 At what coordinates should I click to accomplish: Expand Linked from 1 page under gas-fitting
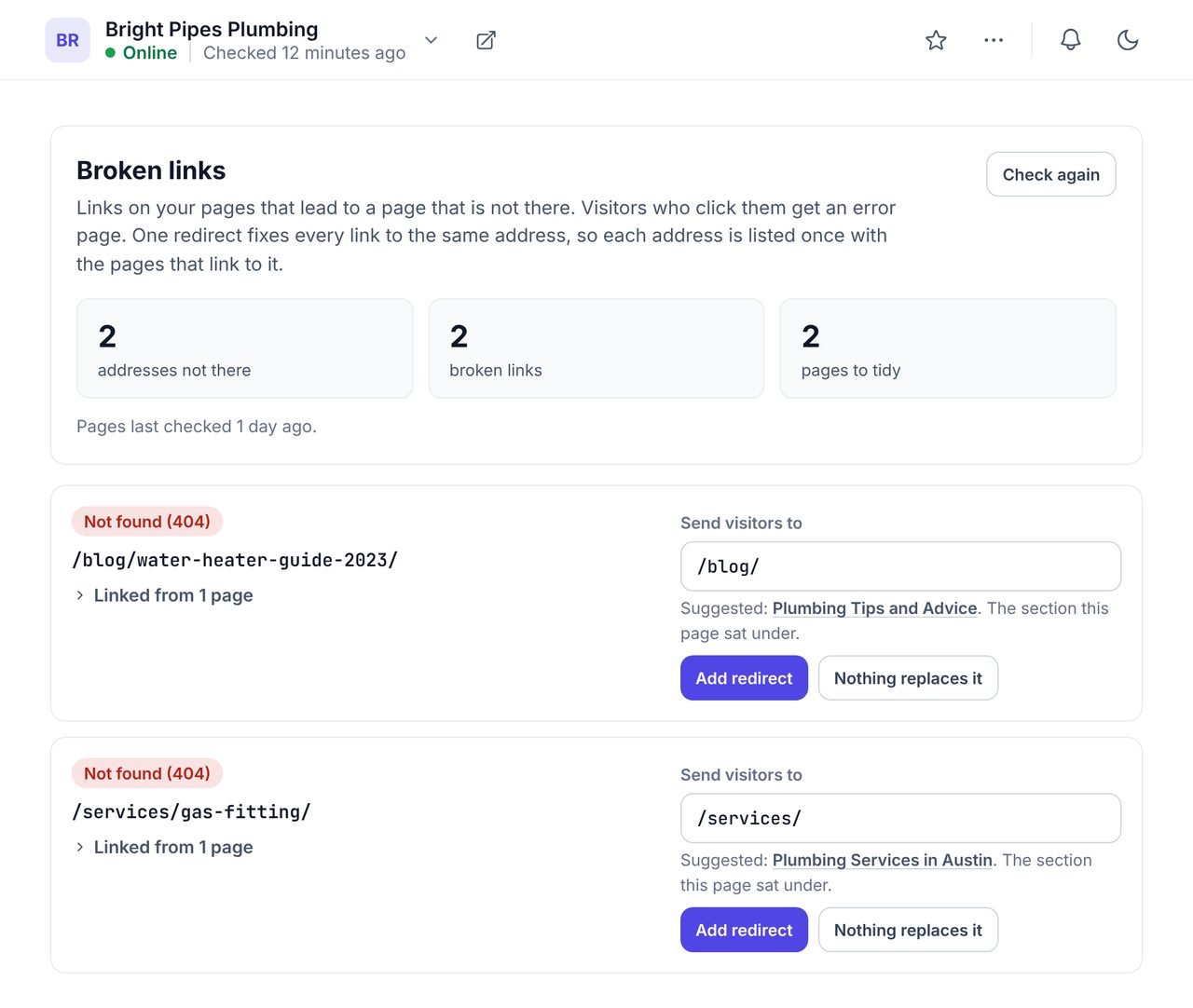click(x=163, y=847)
